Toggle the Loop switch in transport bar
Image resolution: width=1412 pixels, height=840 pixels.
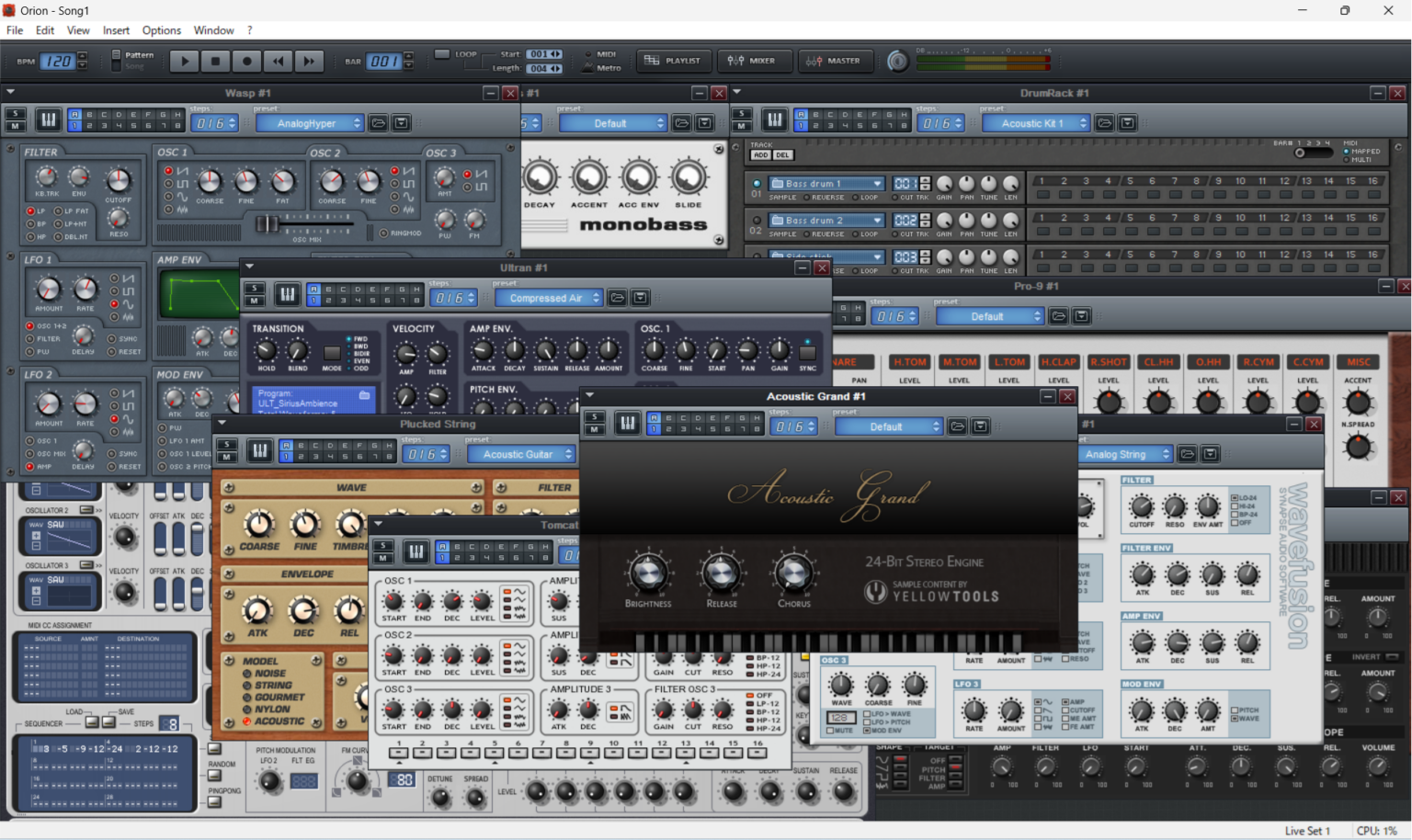point(442,54)
